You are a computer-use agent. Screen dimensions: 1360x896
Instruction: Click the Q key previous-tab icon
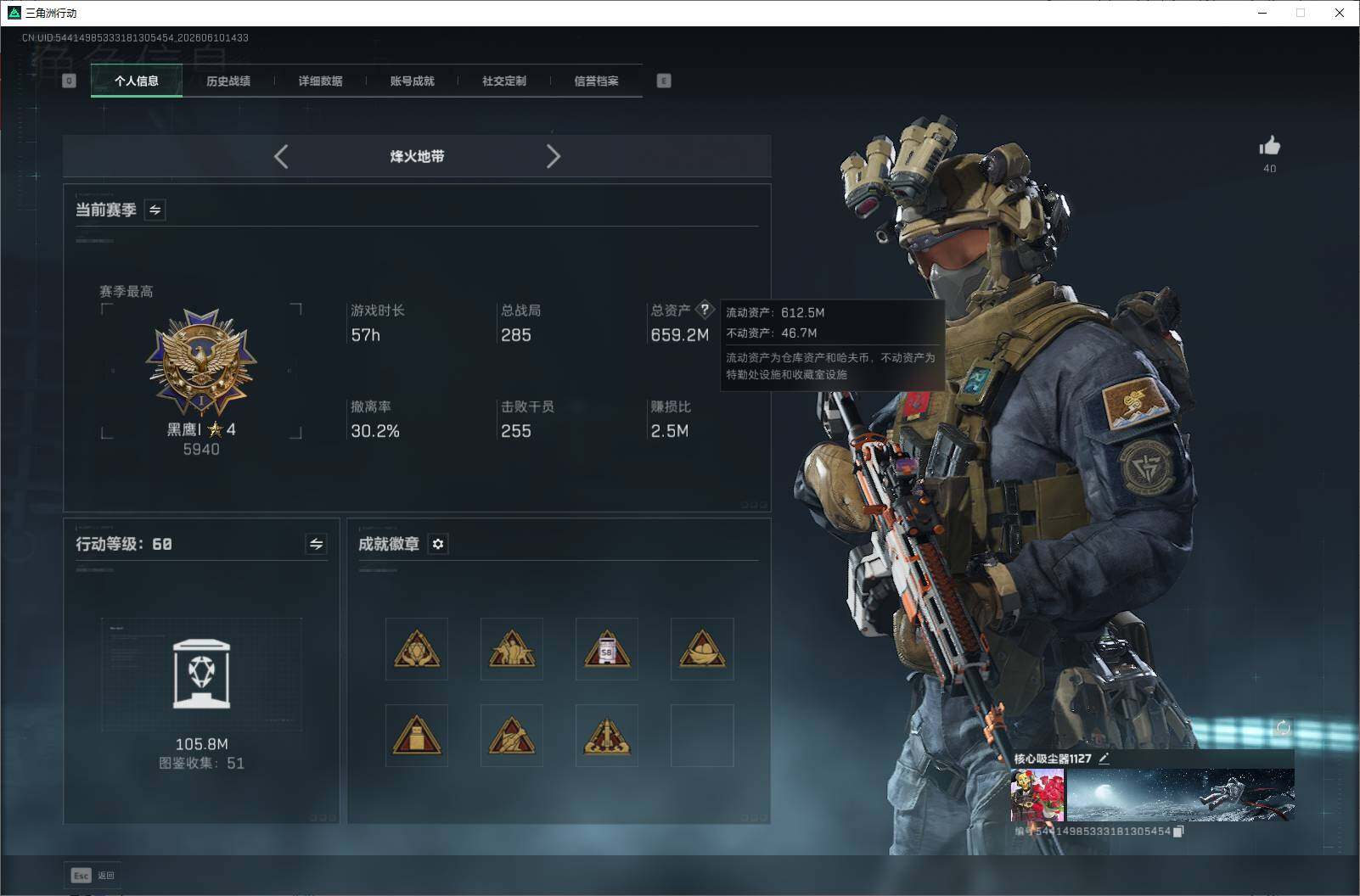pyautogui.click(x=70, y=81)
